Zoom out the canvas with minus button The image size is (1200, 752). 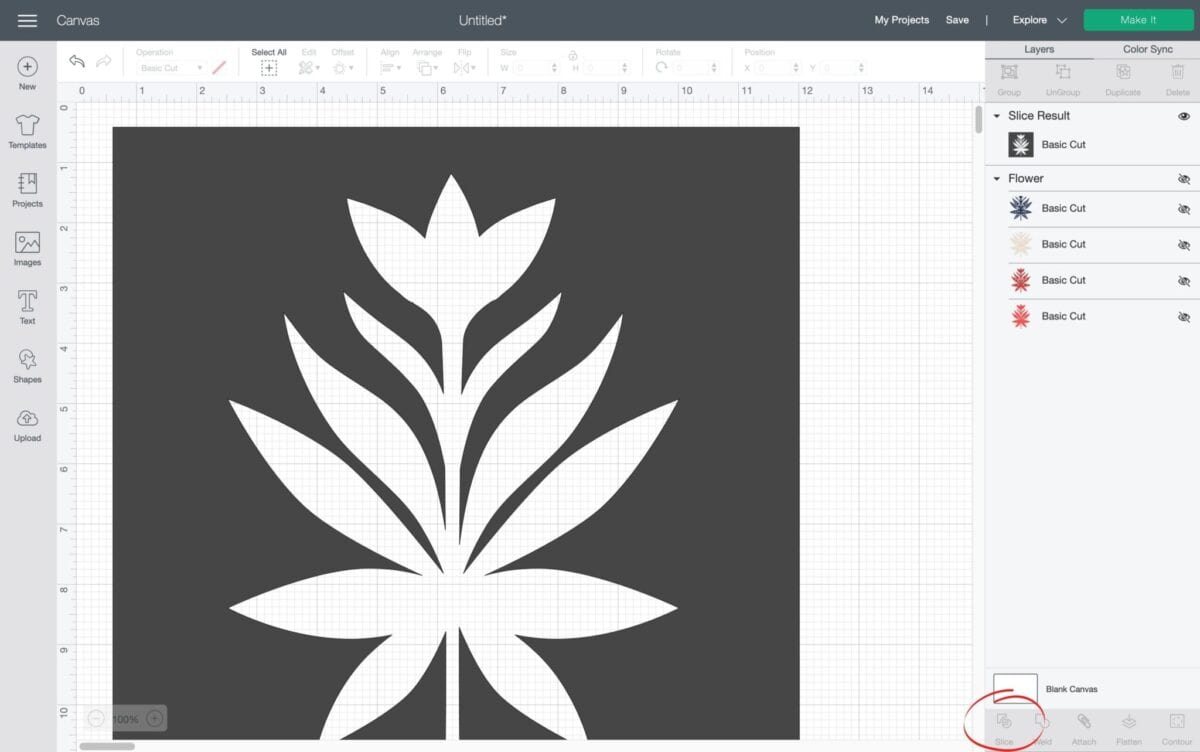[96, 718]
